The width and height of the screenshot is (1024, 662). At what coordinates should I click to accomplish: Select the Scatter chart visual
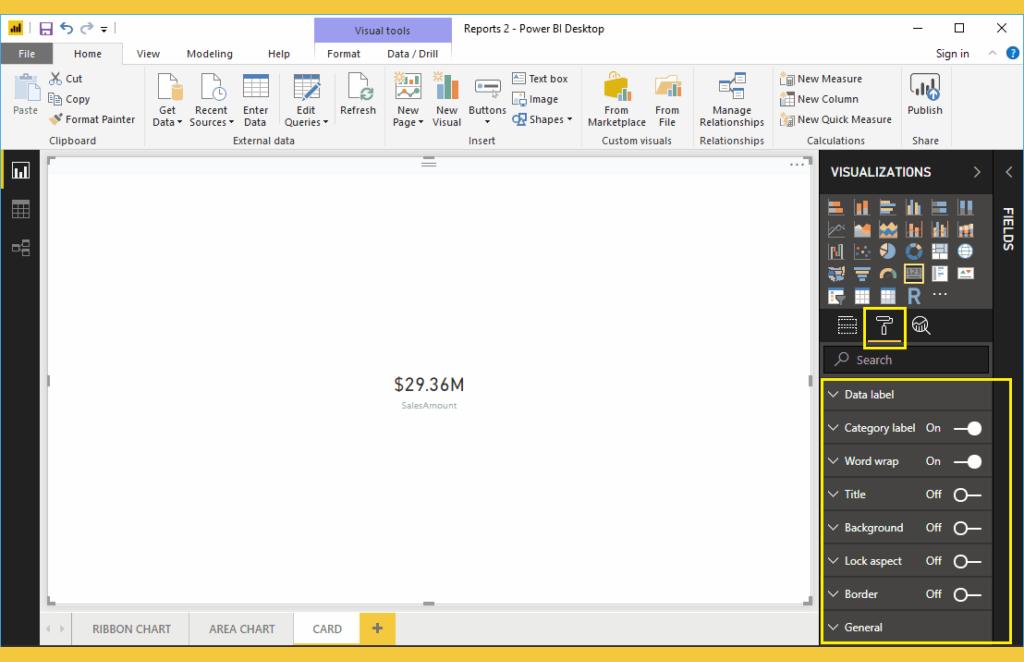862,251
